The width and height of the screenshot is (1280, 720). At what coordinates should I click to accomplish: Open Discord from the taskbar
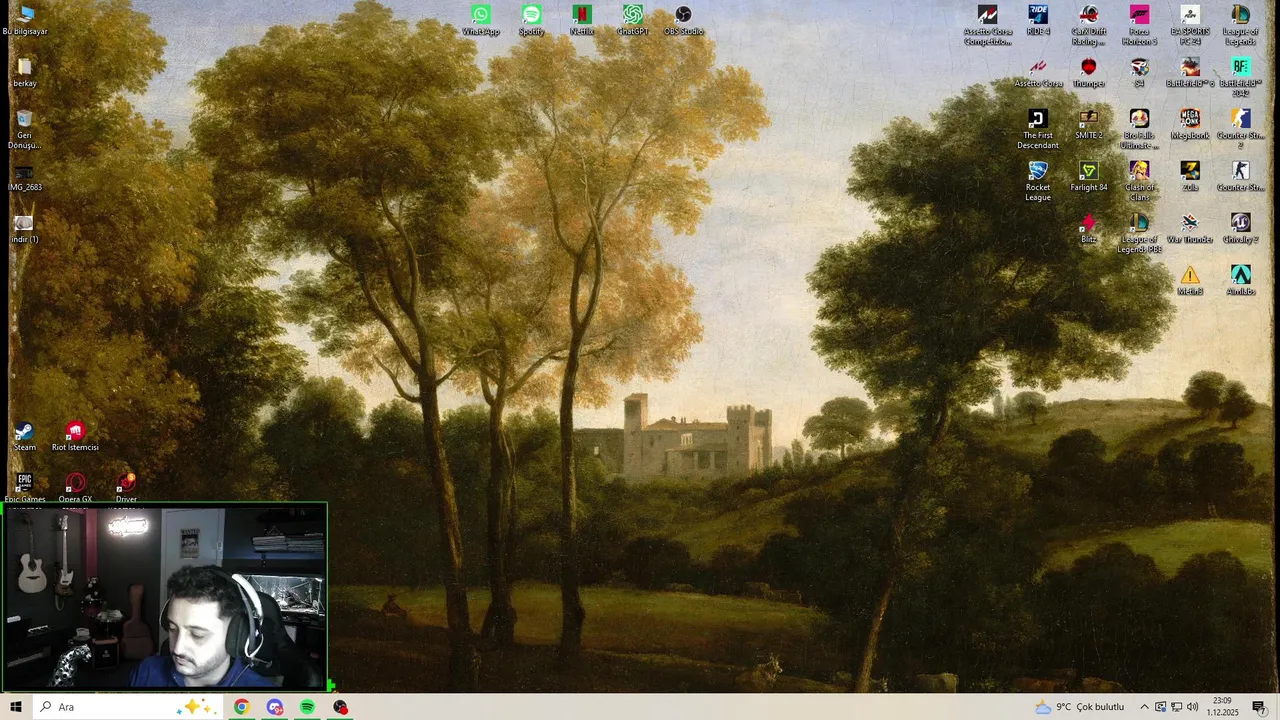[x=275, y=707]
